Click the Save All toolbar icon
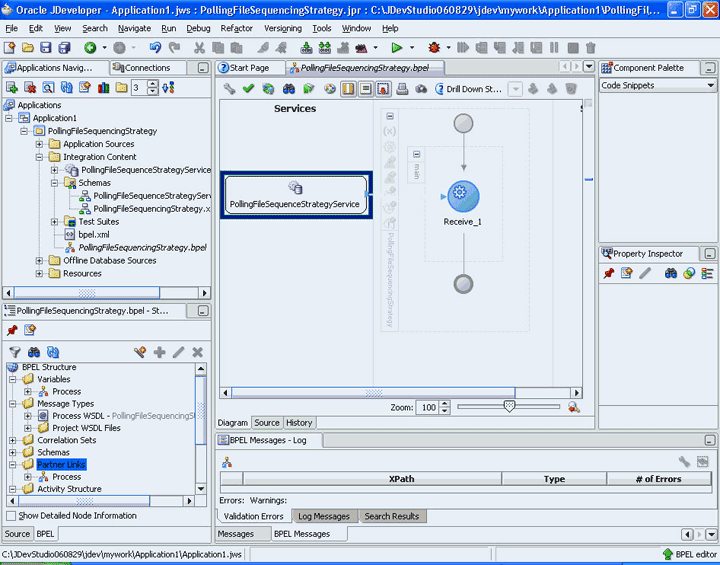 (64, 47)
